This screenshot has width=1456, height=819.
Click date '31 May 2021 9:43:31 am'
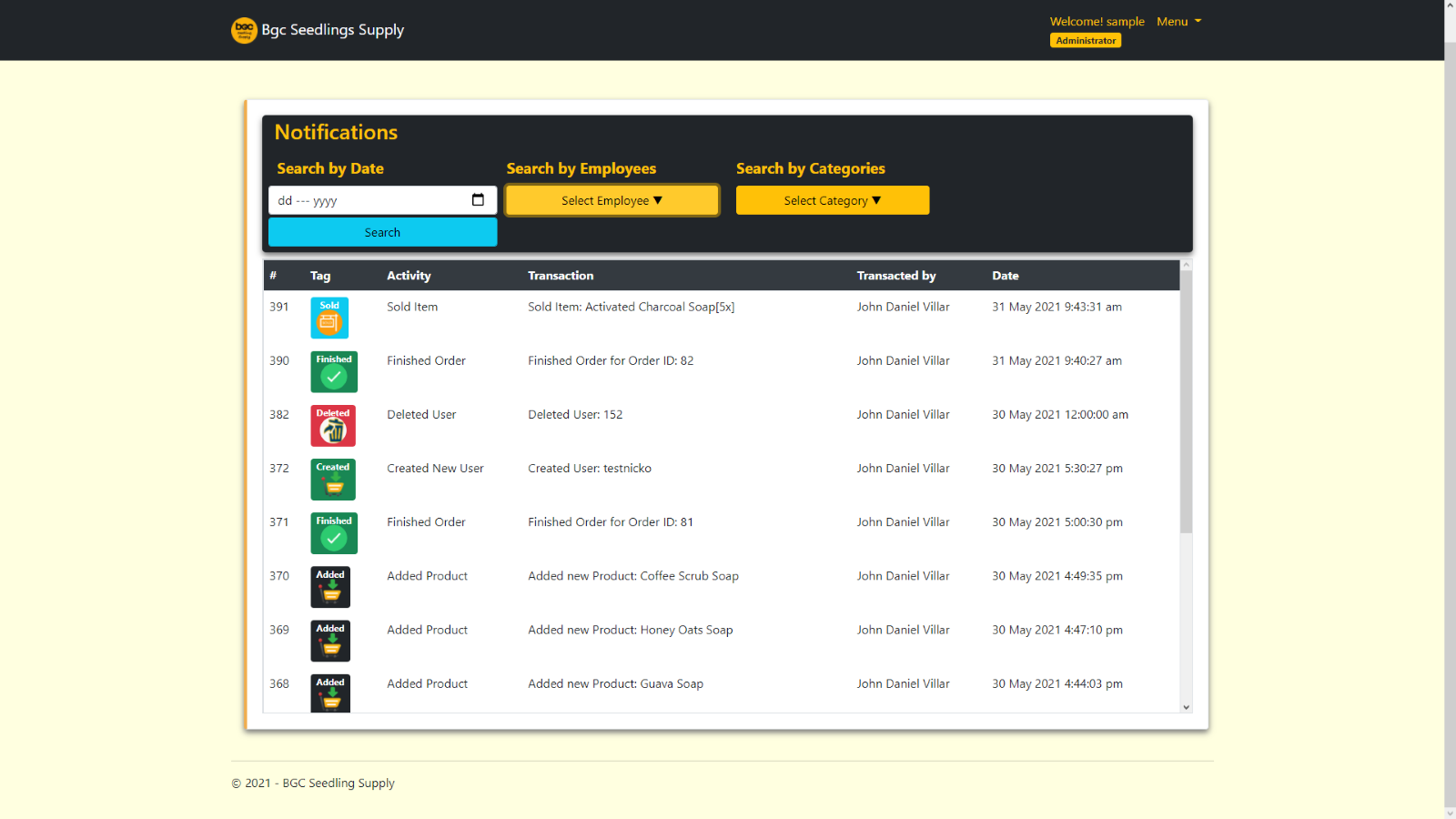click(1057, 307)
